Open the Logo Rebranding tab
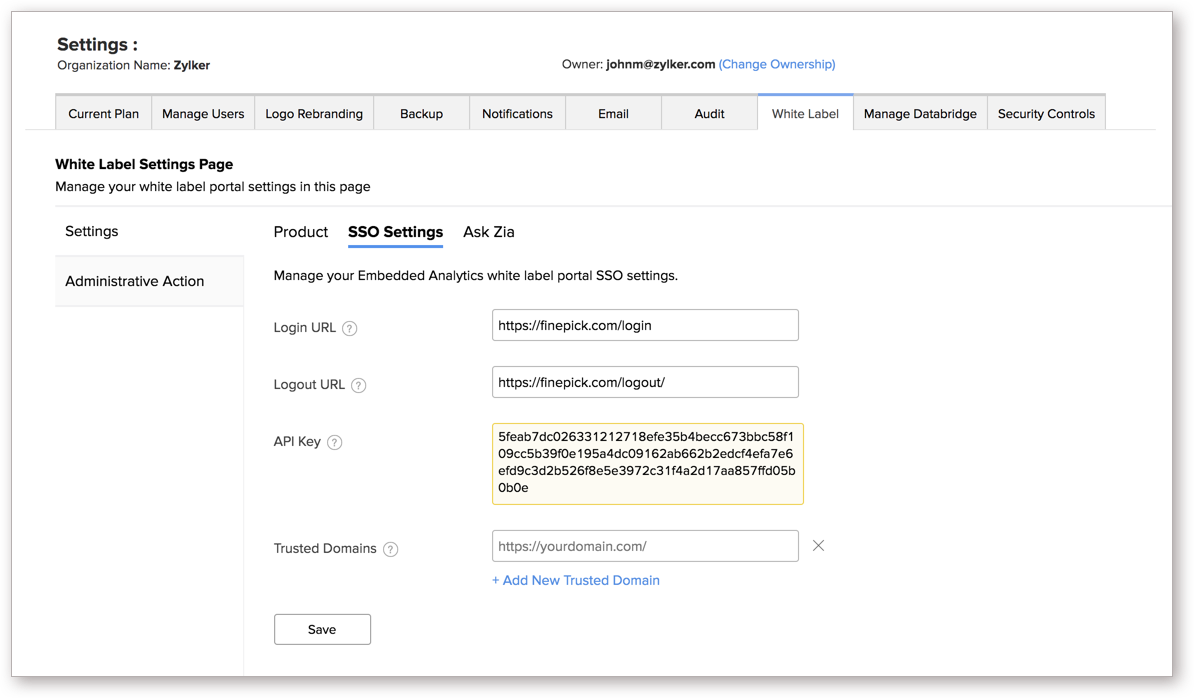This screenshot has height=698, width=1194. click(x=313, y=113)
